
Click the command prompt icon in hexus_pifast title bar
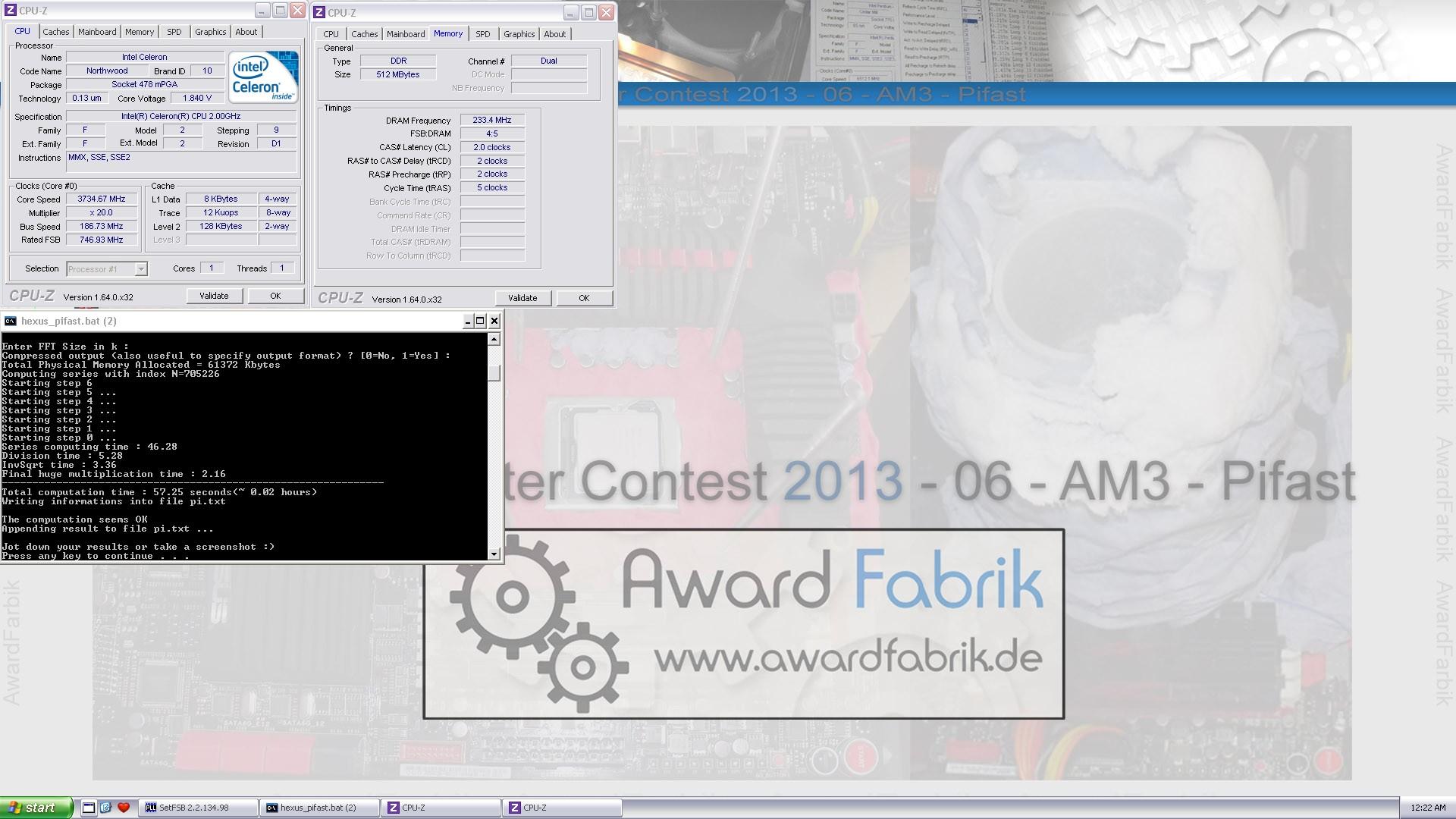10,321
